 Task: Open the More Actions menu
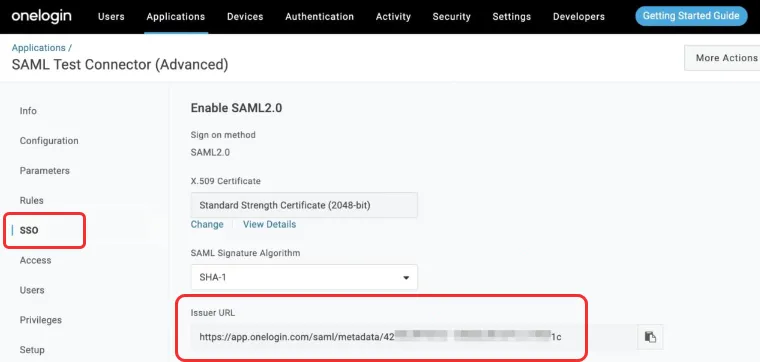tap(722, 58)
